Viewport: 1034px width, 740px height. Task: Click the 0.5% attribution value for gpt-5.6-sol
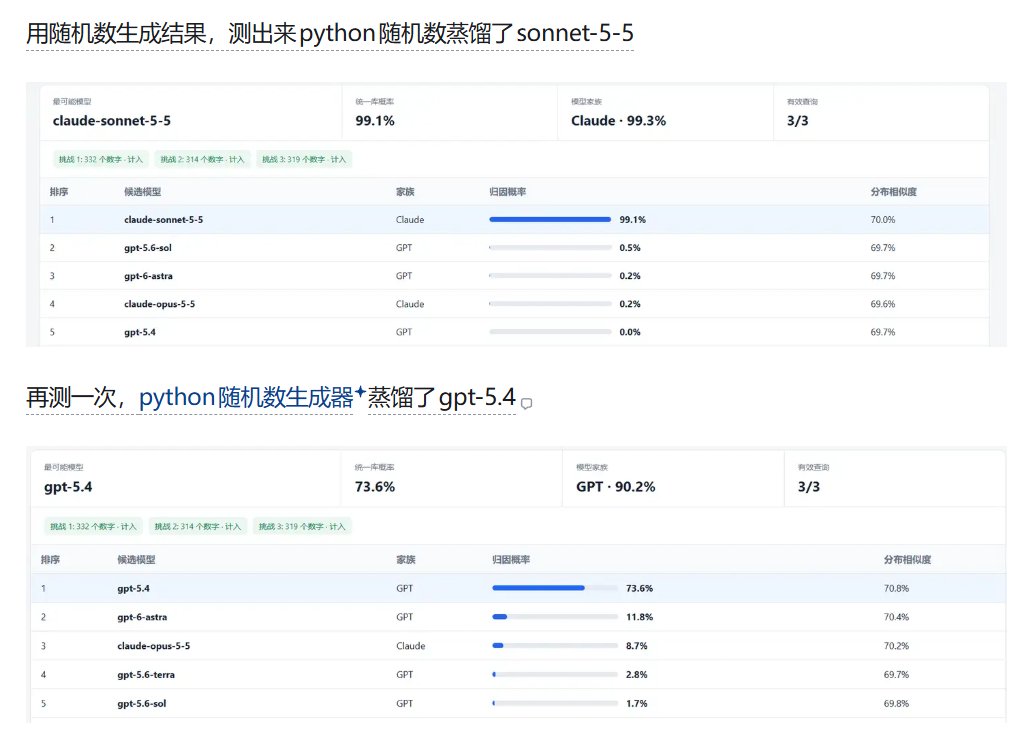click(630, 248)
